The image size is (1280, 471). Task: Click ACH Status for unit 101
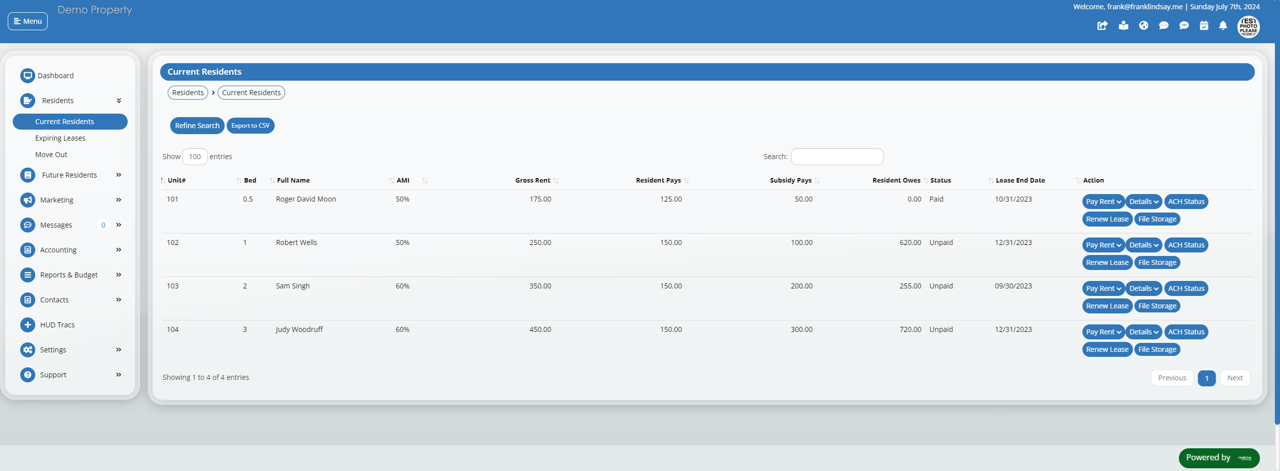(1186, 202)
